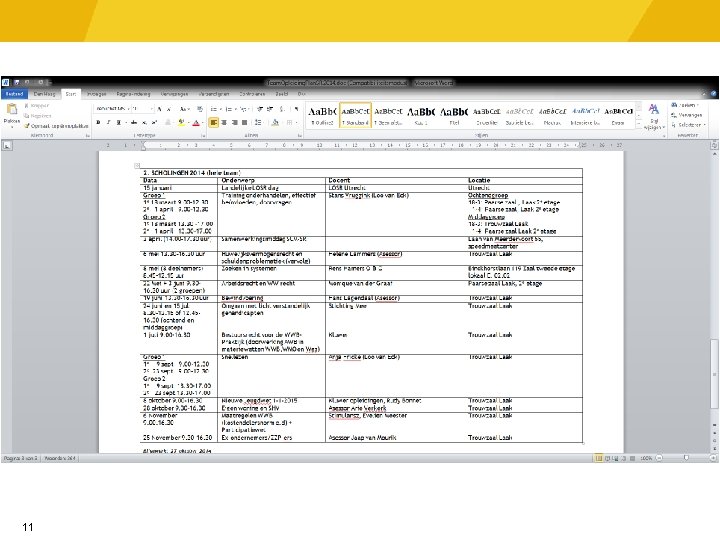Select align right

[x=235, y=123]
